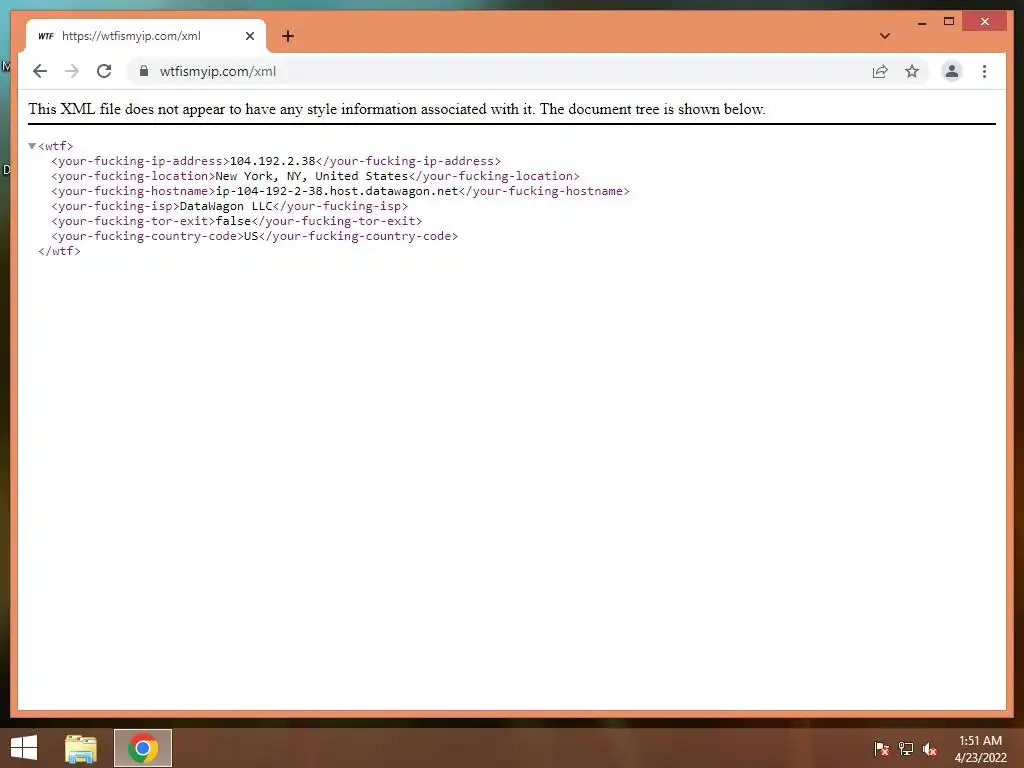Open the Windows Start menu
Screen dimensions: 1024x768
click(x=24, y=748)
